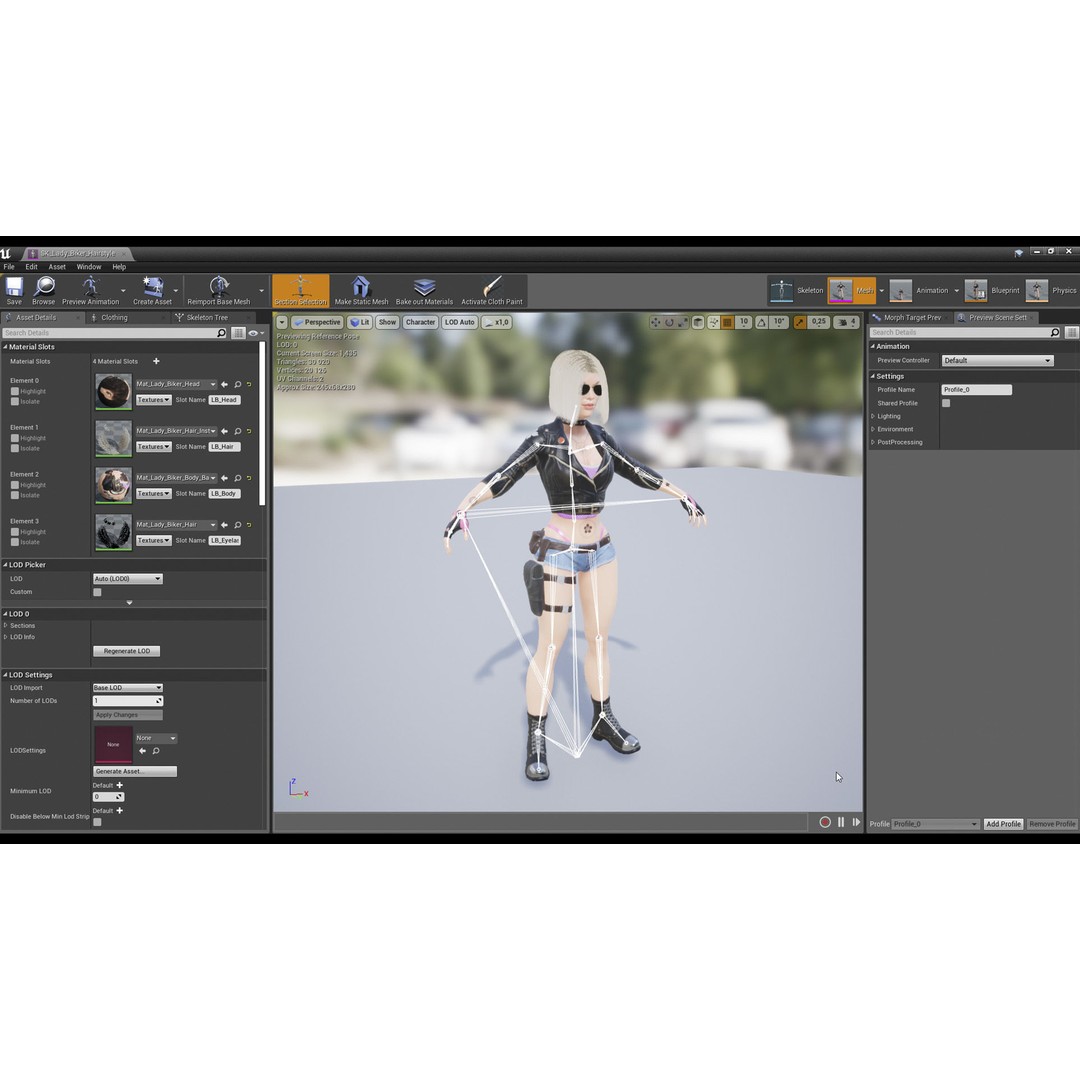Select the scale gizmo in viewport toolbar

[x=682, y=322]
